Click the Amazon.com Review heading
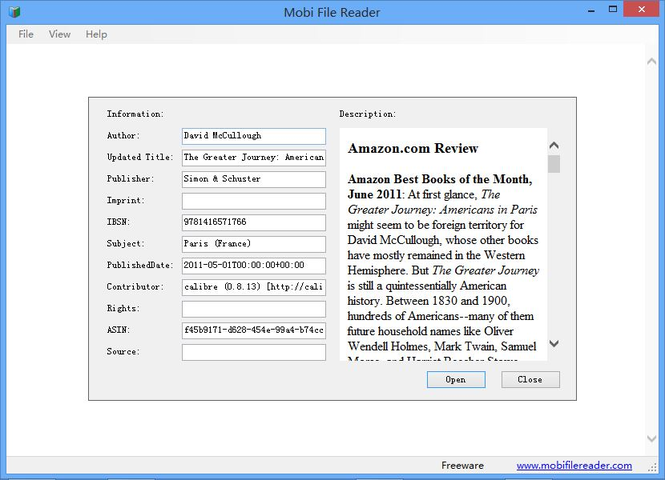 click(x=413, y=148)
